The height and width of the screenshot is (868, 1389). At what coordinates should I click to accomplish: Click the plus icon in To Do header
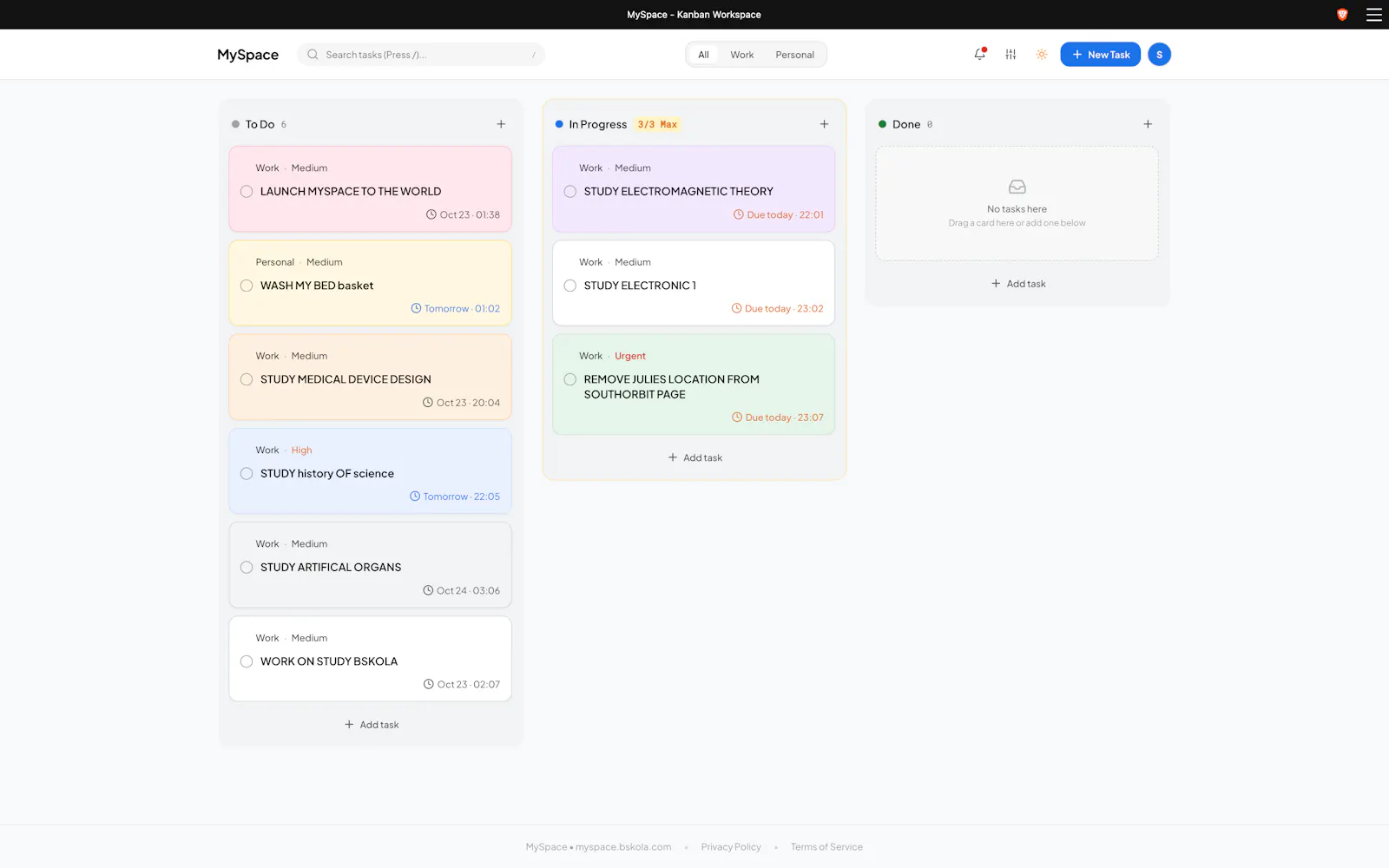pyautogui.click(x=501, y=124)
